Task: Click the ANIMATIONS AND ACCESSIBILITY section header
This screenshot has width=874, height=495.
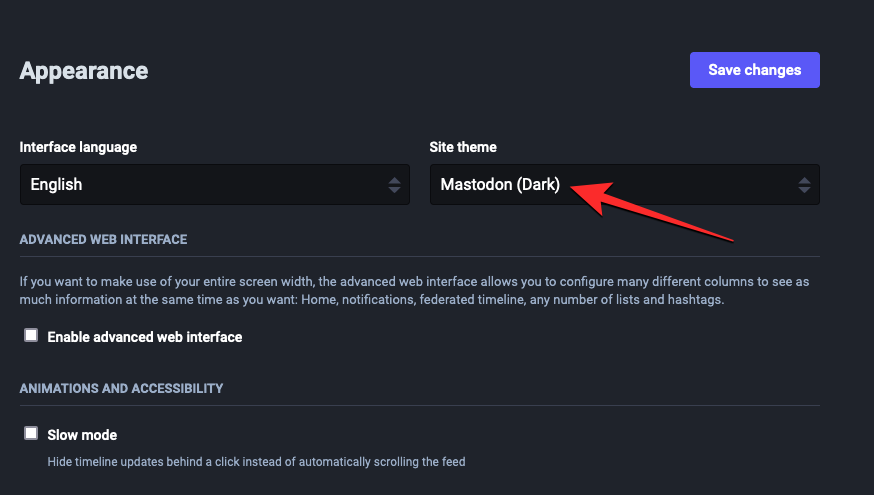Action: click(121, 388)
